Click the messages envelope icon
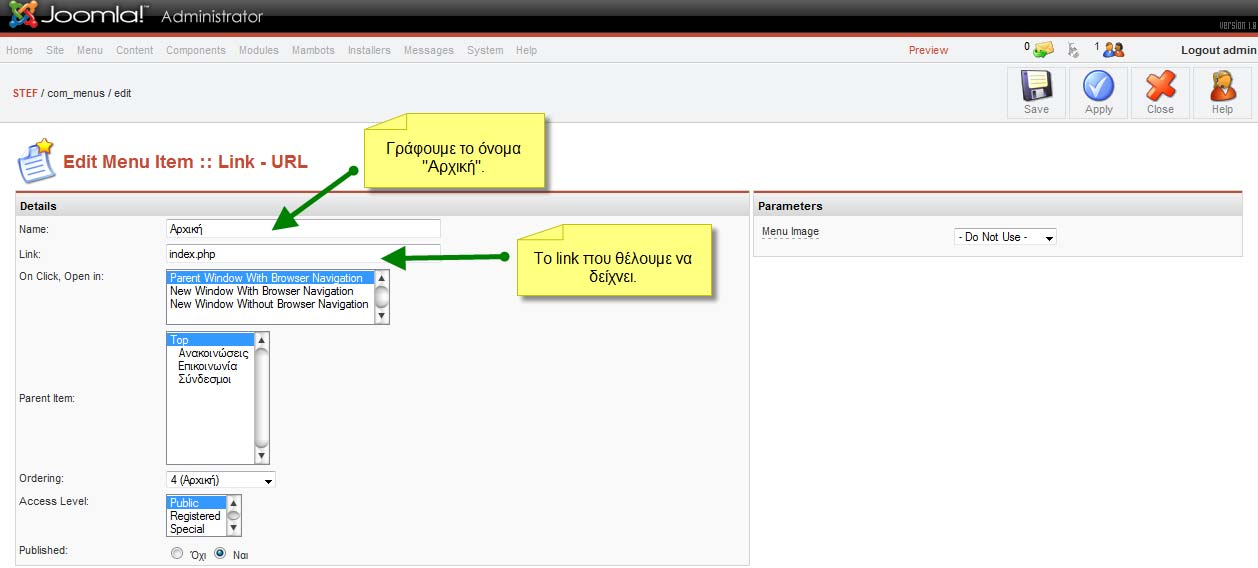This screenshot has height=568, width=1258. pyautogui.click(x=1043, y=49)
